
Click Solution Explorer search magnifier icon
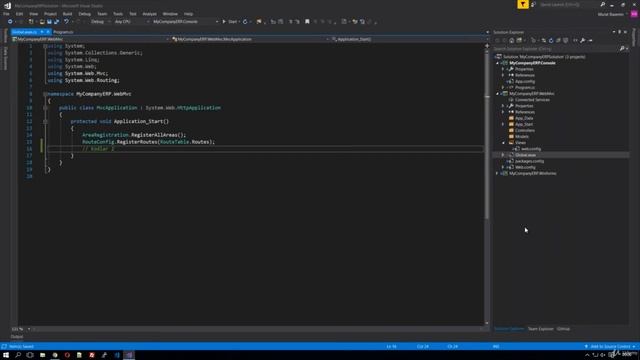tap(622, 49)
